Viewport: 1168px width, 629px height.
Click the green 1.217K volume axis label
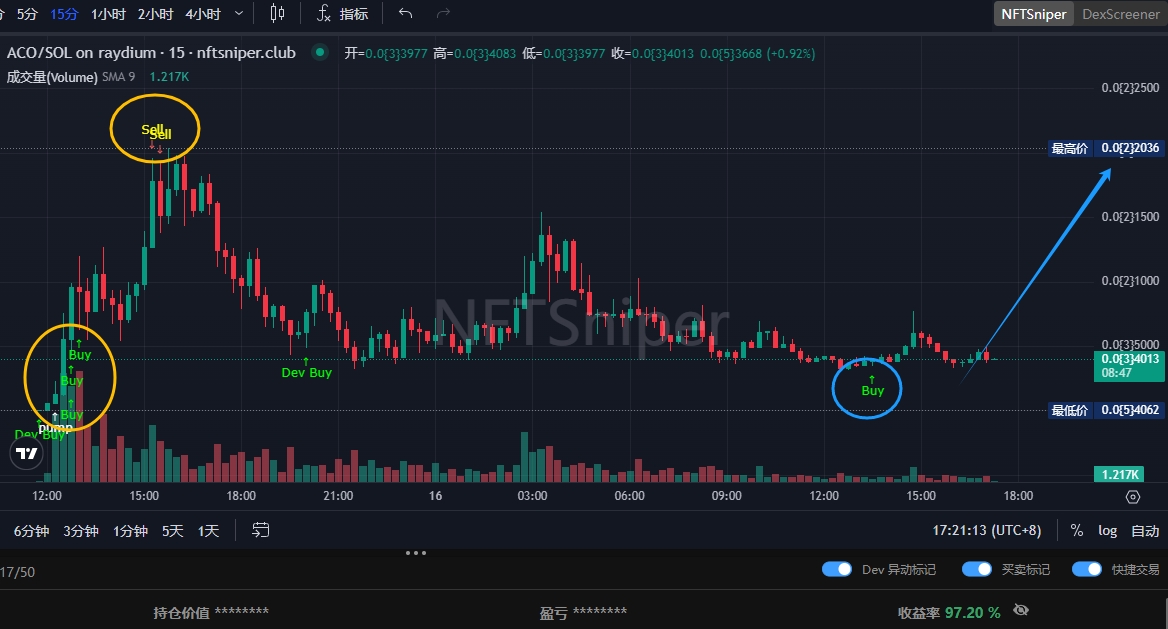click(x=1119, y=474)
